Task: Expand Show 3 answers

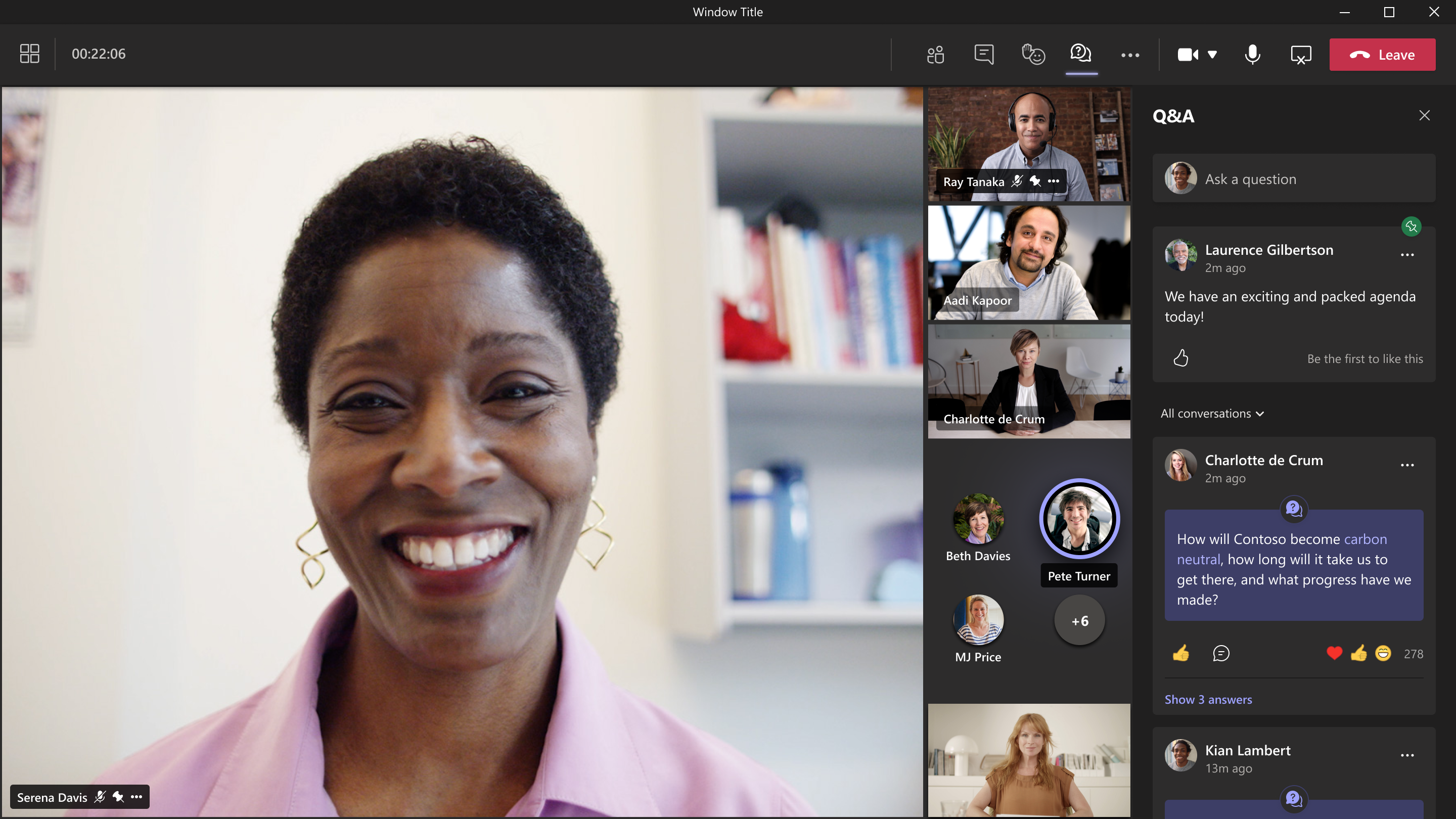Action: (1208, 699)
